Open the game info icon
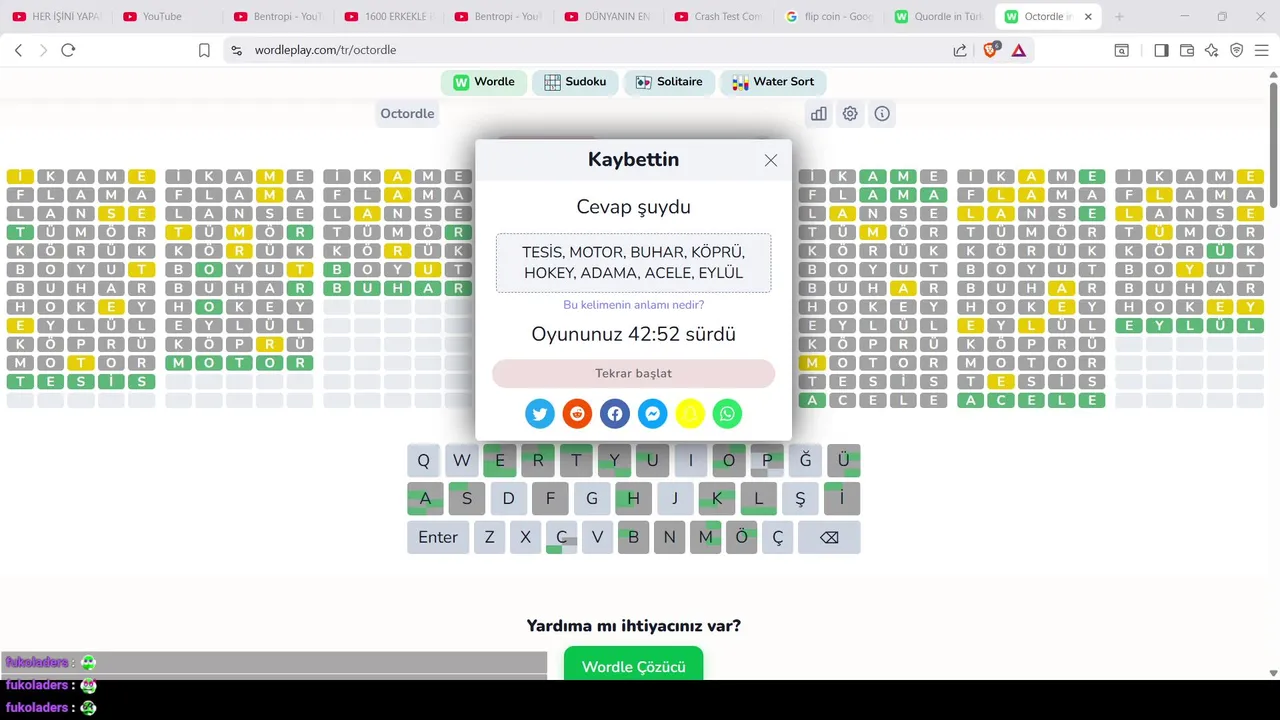Image resolution: width=1280 pixels, height=720 pixels. [x=882, y=114]
